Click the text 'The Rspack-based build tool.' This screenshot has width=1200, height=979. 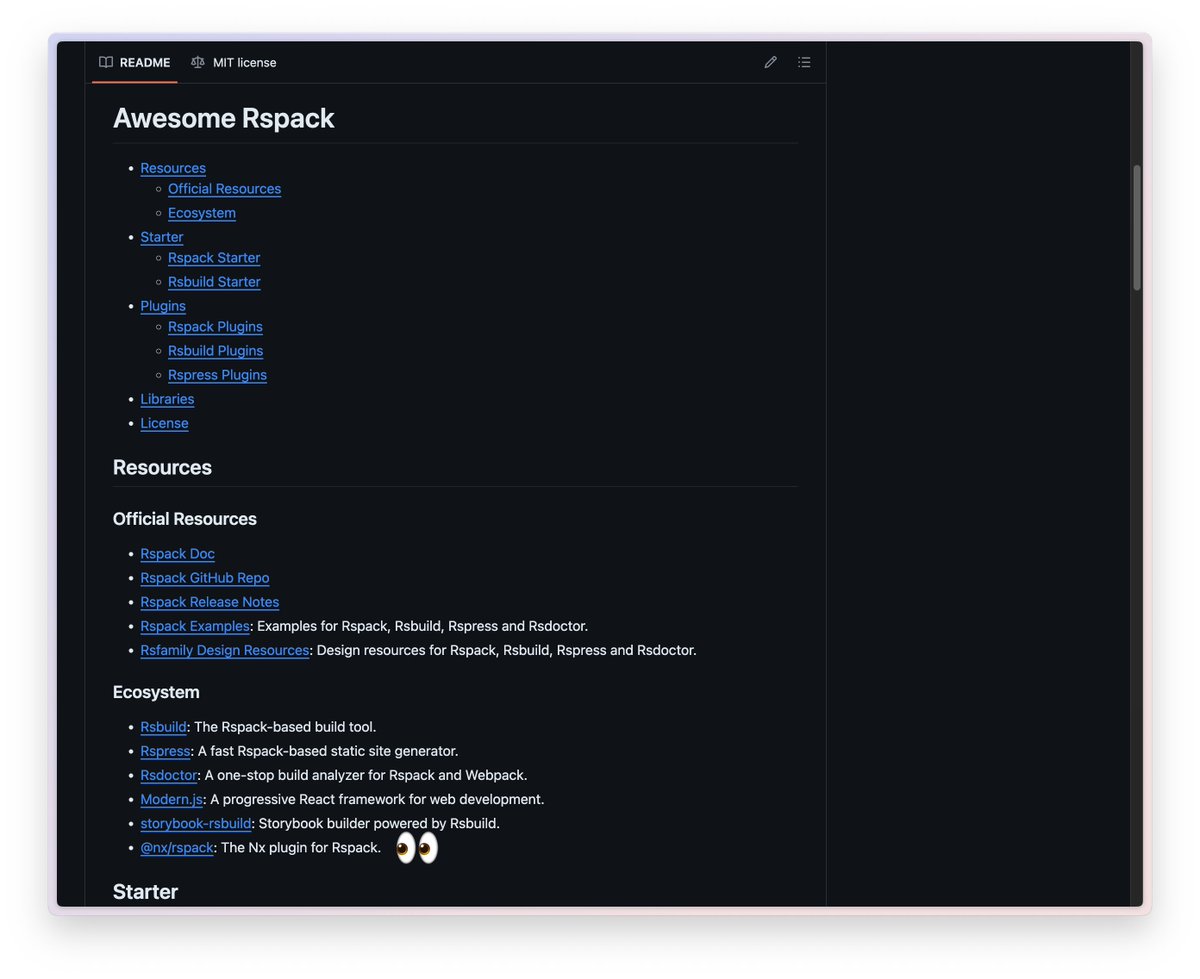pos(285,727)
